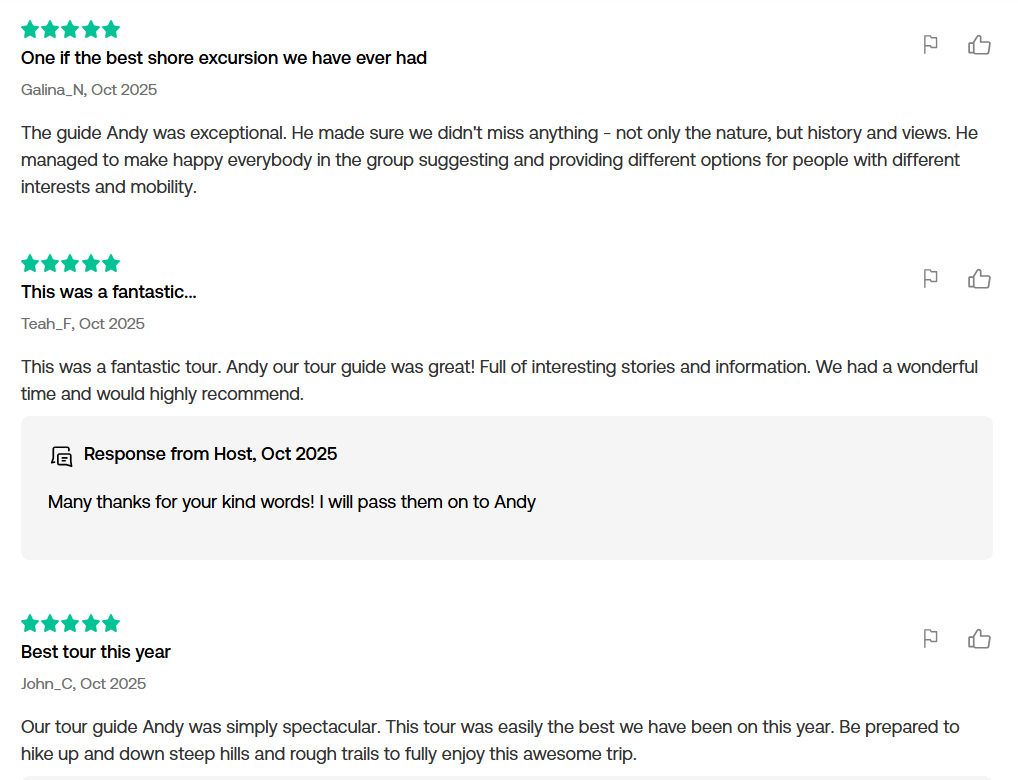Viewport: 1018px width, 780px height.
Task: Open John_C's reviewer profile
Action: 47,684
